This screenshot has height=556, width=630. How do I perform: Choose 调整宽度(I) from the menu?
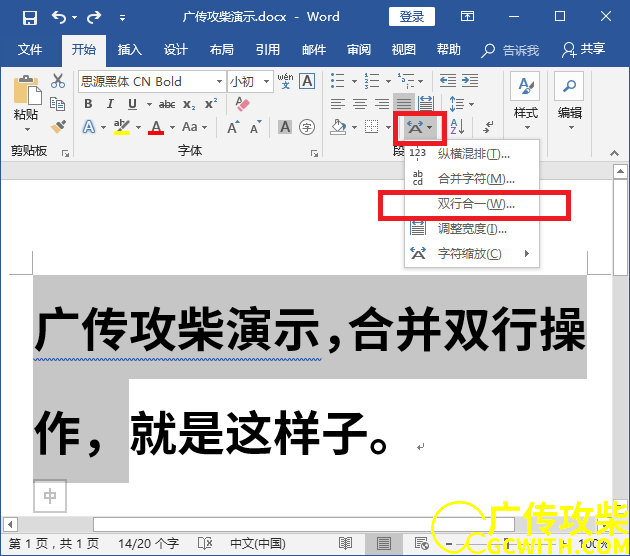pos(472,229)
